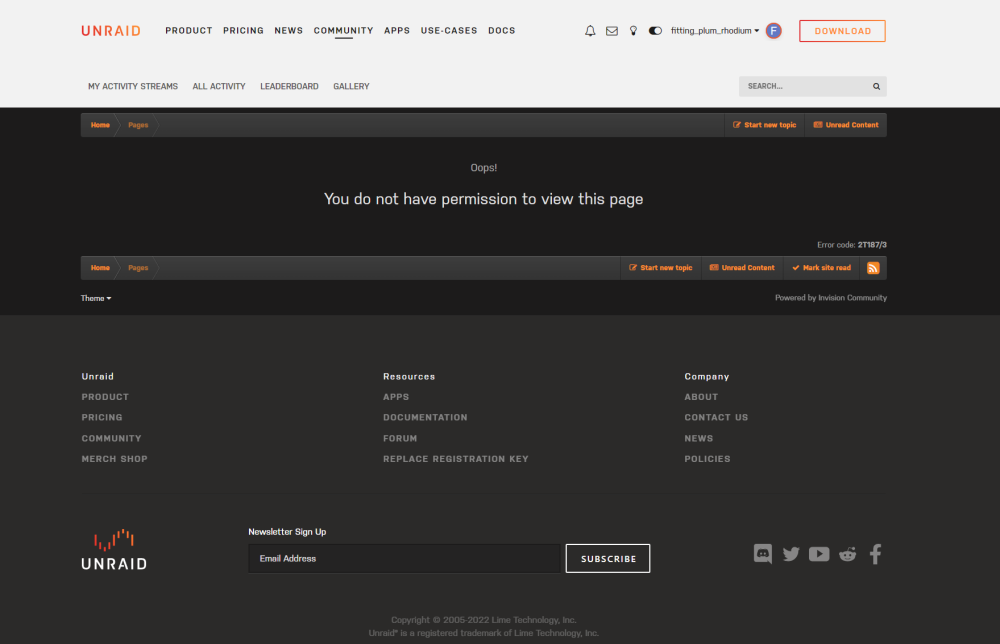The height and width of the screenshot is (644, 1000).
Task: Click the Download button
Action: [x=842, y=31]
